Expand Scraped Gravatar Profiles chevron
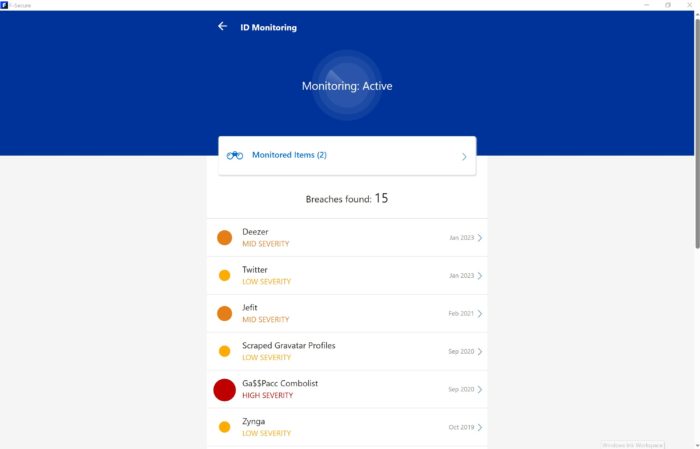The height and width of the screenshot is (449, 700). pos(480,351)
